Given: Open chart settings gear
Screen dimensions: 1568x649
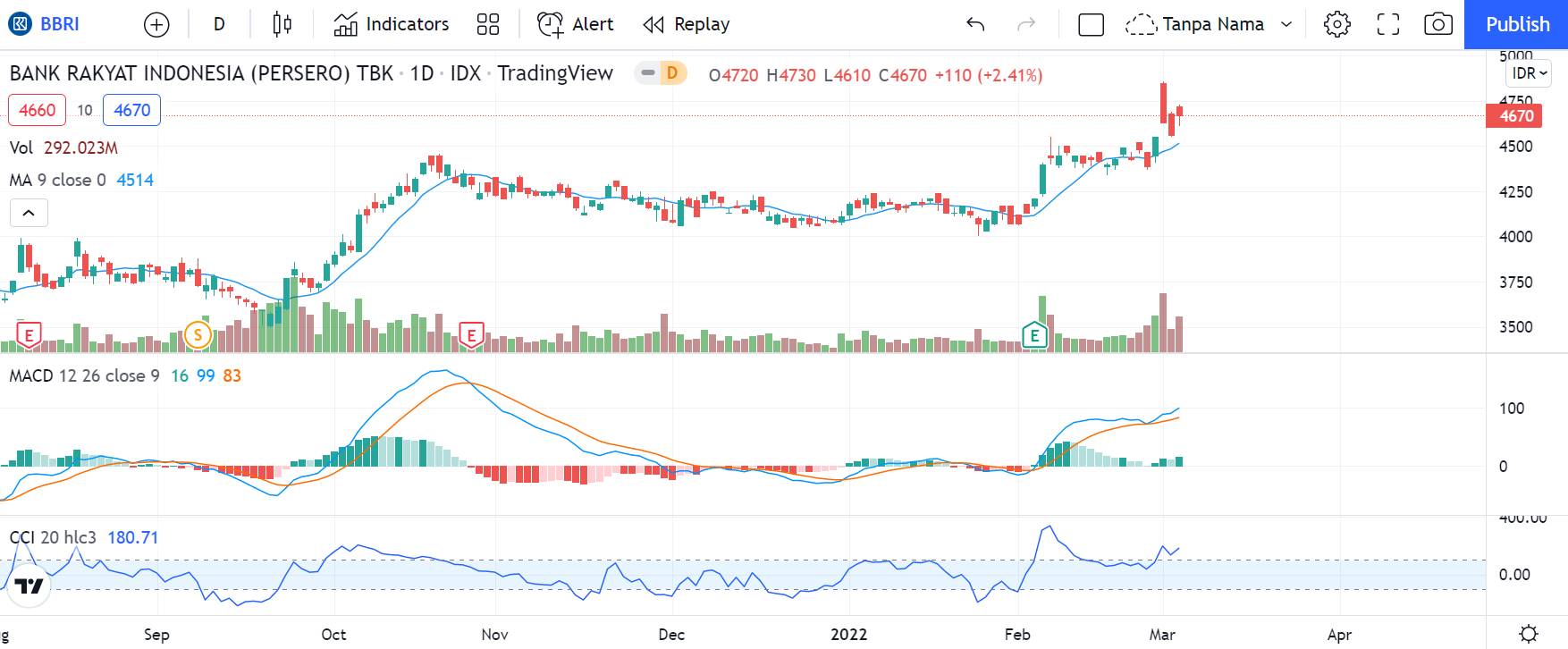Looking at the screenshot, I should point(1336,24).
